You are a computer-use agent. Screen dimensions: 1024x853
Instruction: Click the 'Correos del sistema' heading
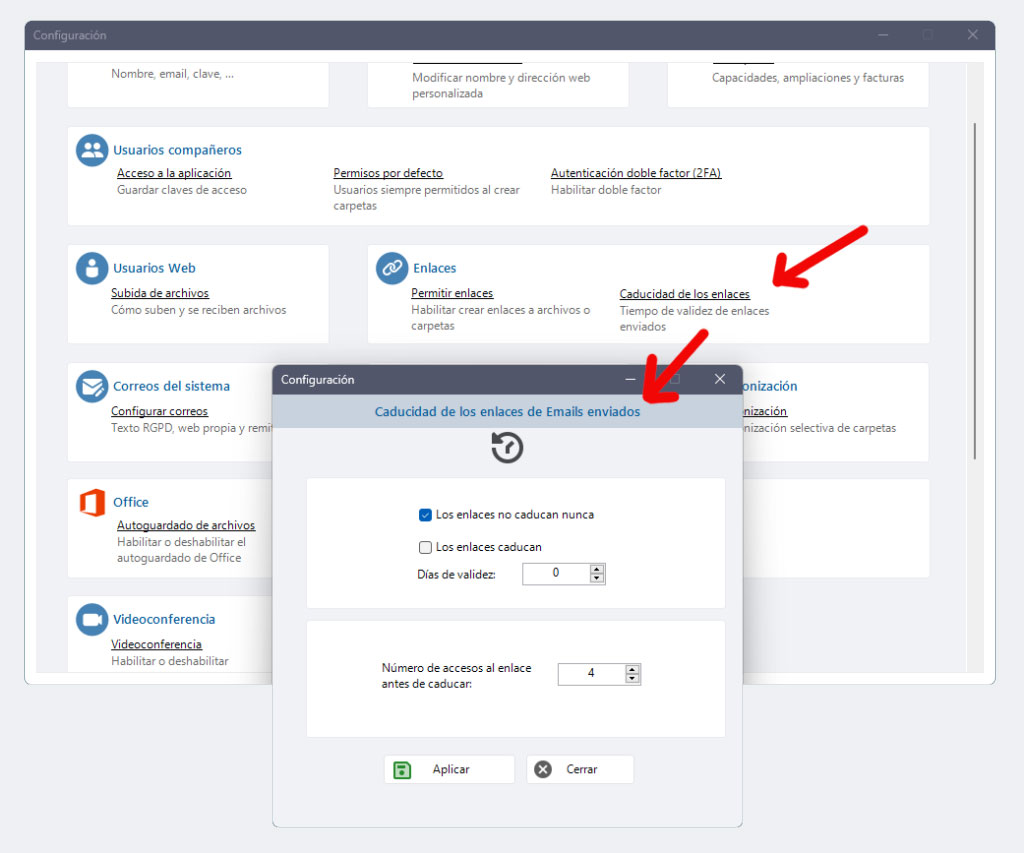pyautogui.click(x=171, y=387)
